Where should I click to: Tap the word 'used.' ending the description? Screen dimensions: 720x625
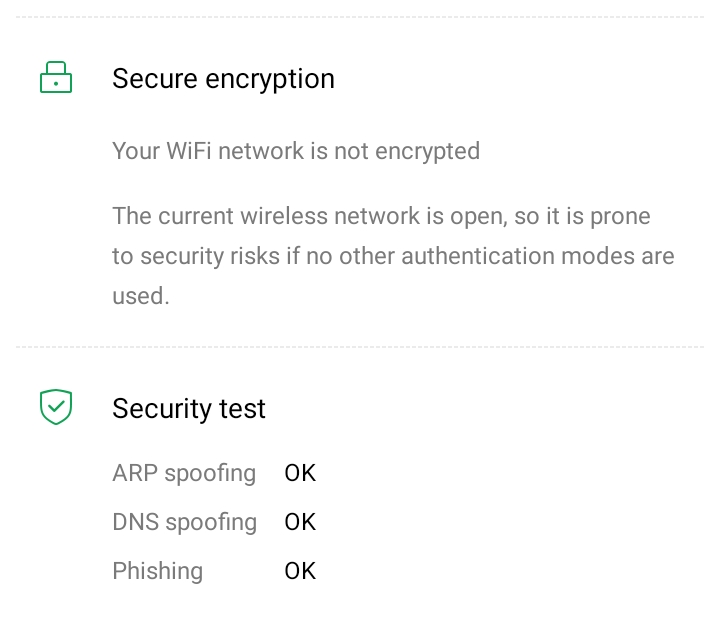140,296
